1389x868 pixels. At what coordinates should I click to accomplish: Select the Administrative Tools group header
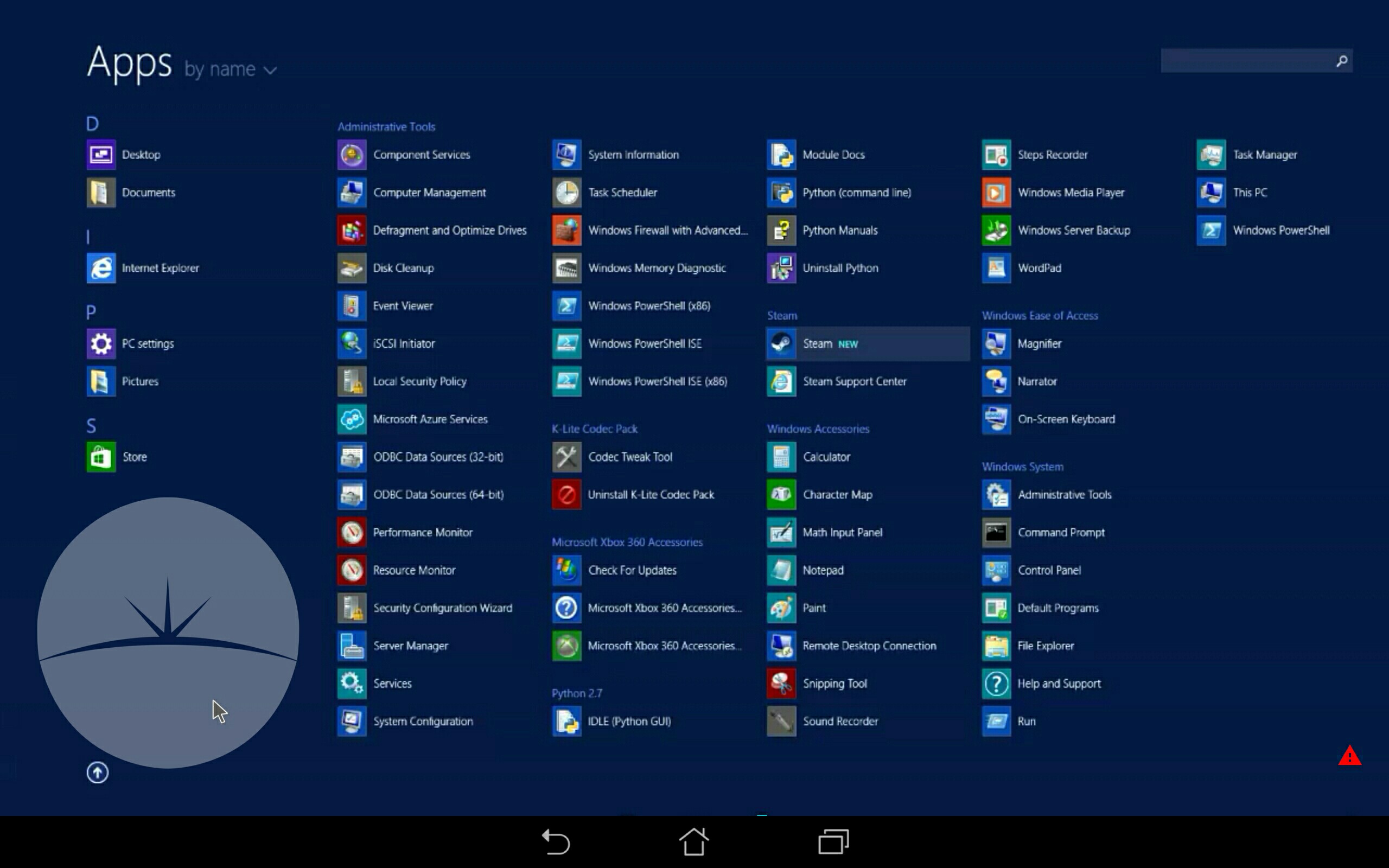coord(386,127)
